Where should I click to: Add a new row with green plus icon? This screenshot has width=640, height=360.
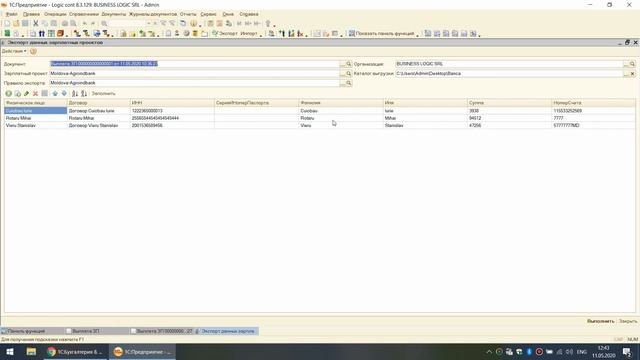pyautogui.click(x=8, y=93)
